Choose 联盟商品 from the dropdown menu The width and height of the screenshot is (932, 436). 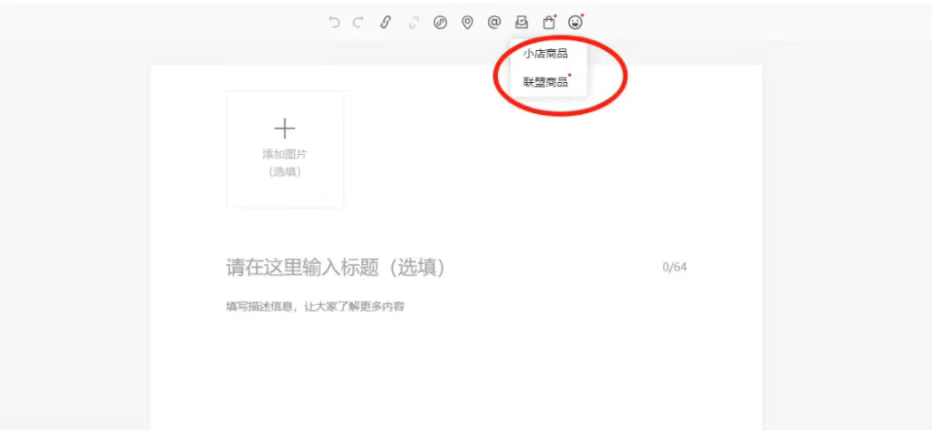545,82
